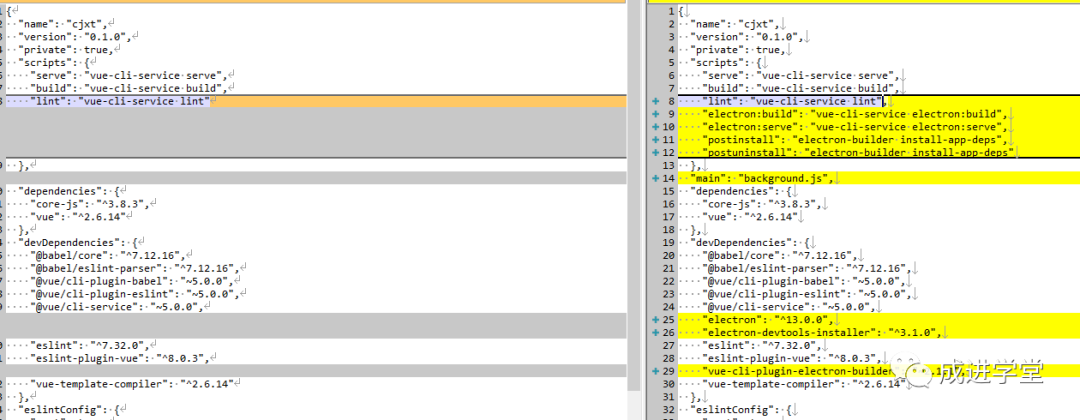
Task: Click the plus marker beside electron:build line 9
Action: (x=655, y=114)
